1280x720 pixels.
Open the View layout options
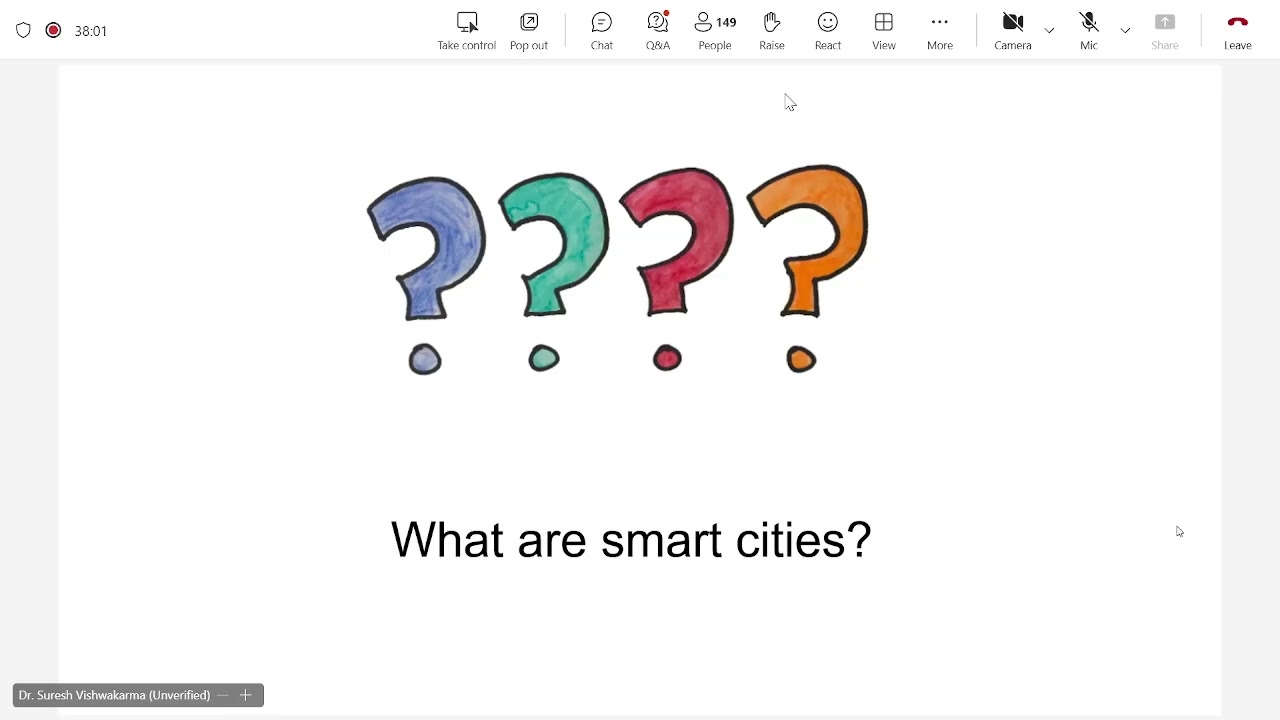tap(884, 31)
